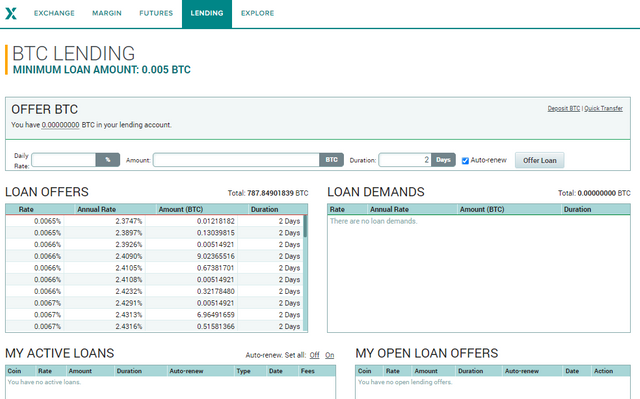
Task: Go to the Futures tab
Action: [156, 13]
